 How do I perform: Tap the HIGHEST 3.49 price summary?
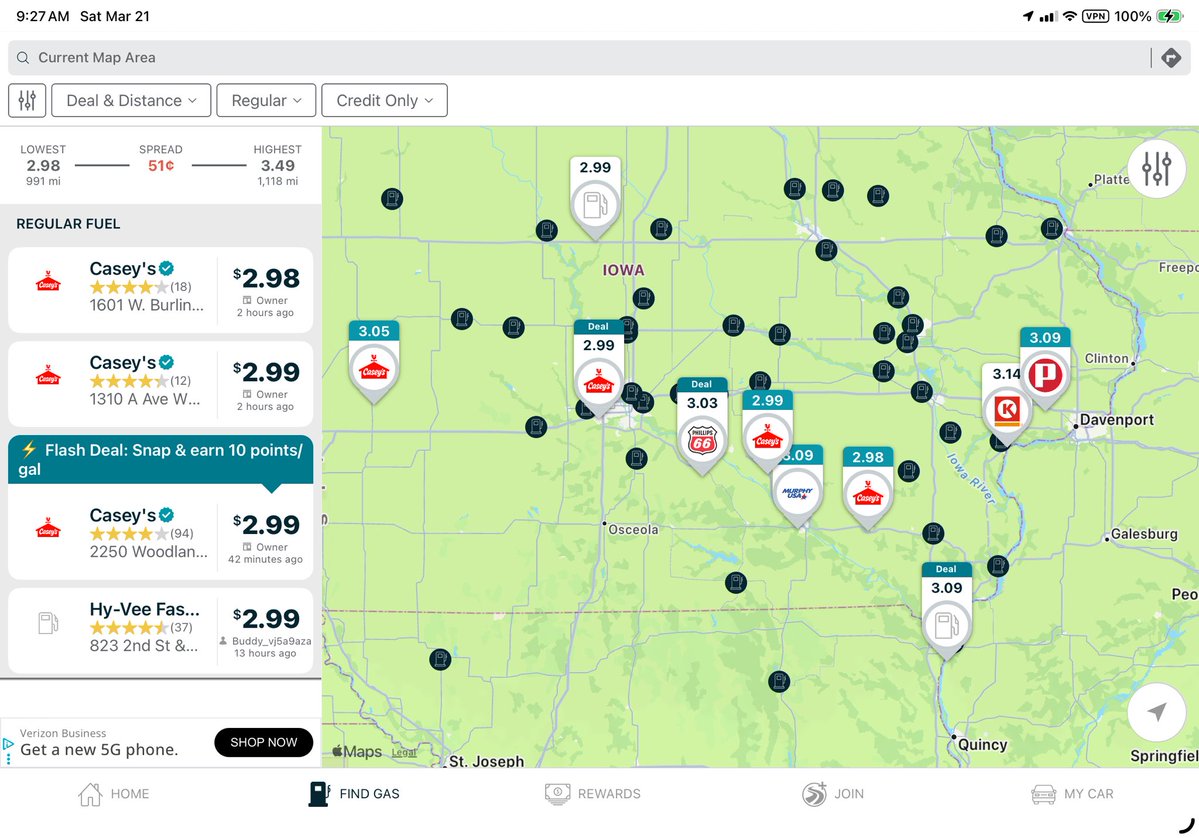tap(278, 164)
